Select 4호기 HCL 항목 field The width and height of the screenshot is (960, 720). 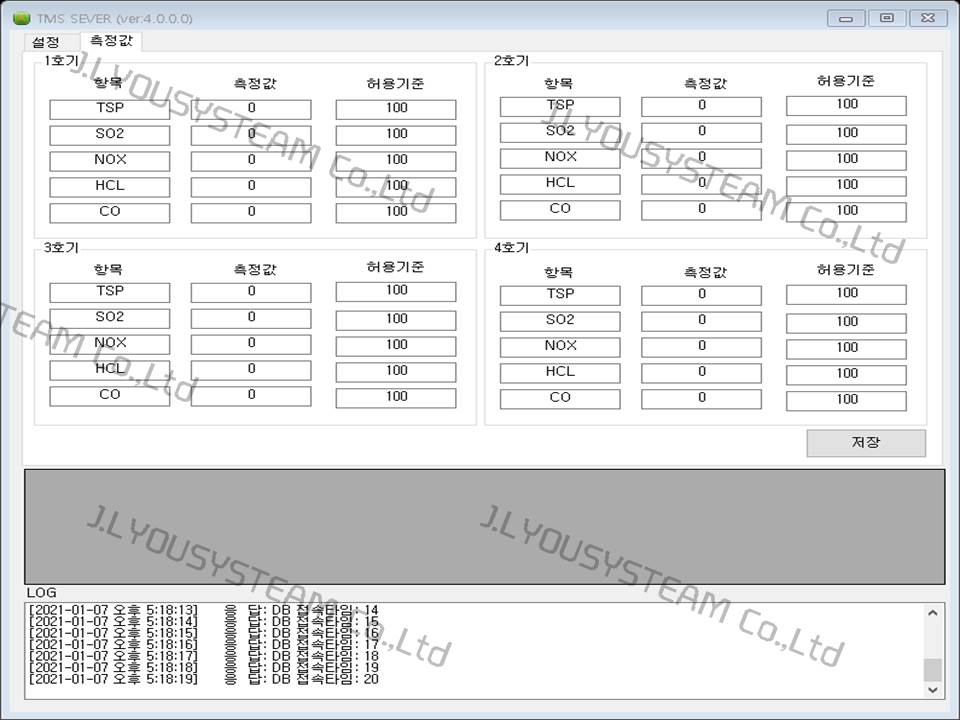[x=560, y=373]
